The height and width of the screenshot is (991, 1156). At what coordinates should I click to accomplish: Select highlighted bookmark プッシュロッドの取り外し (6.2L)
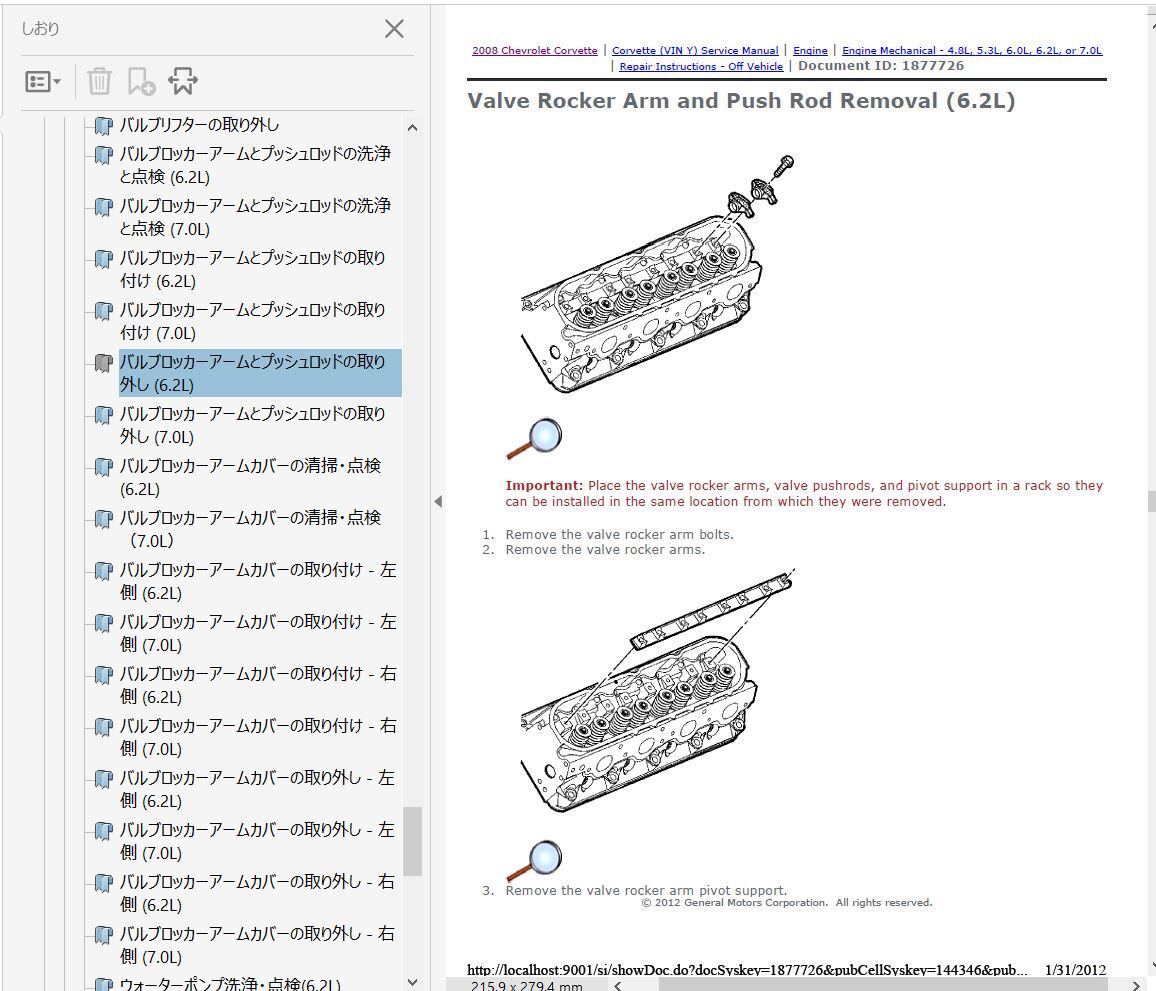pyautogui.click(x=260, y=373)
